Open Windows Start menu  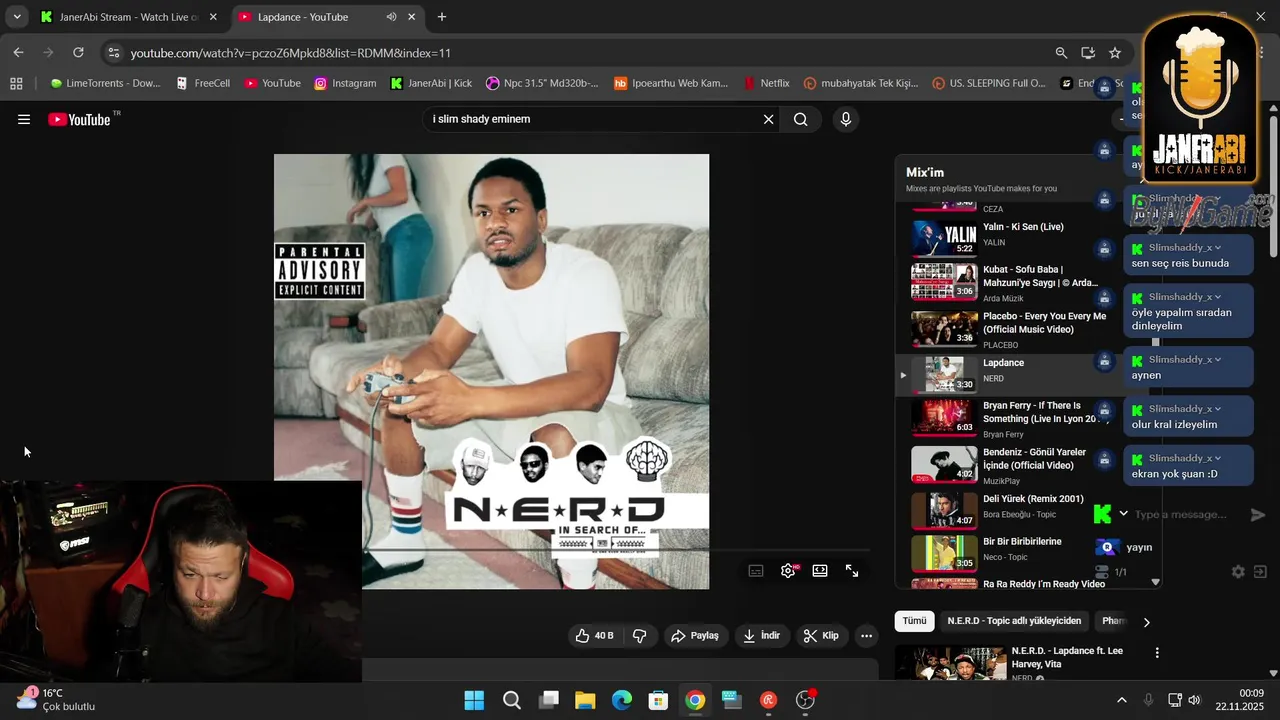coord(474,700)
